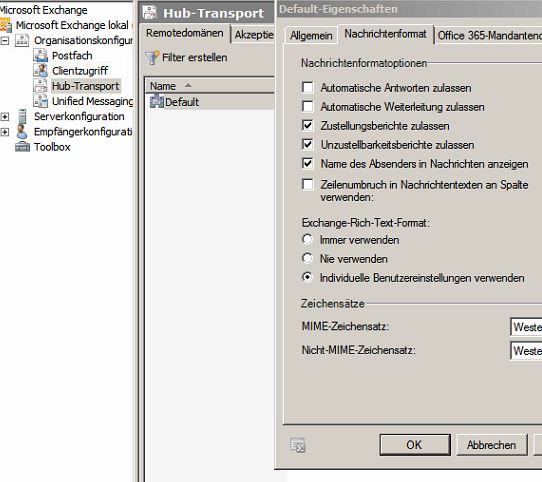Click the Postfach mailbox icon

[40, 55]
